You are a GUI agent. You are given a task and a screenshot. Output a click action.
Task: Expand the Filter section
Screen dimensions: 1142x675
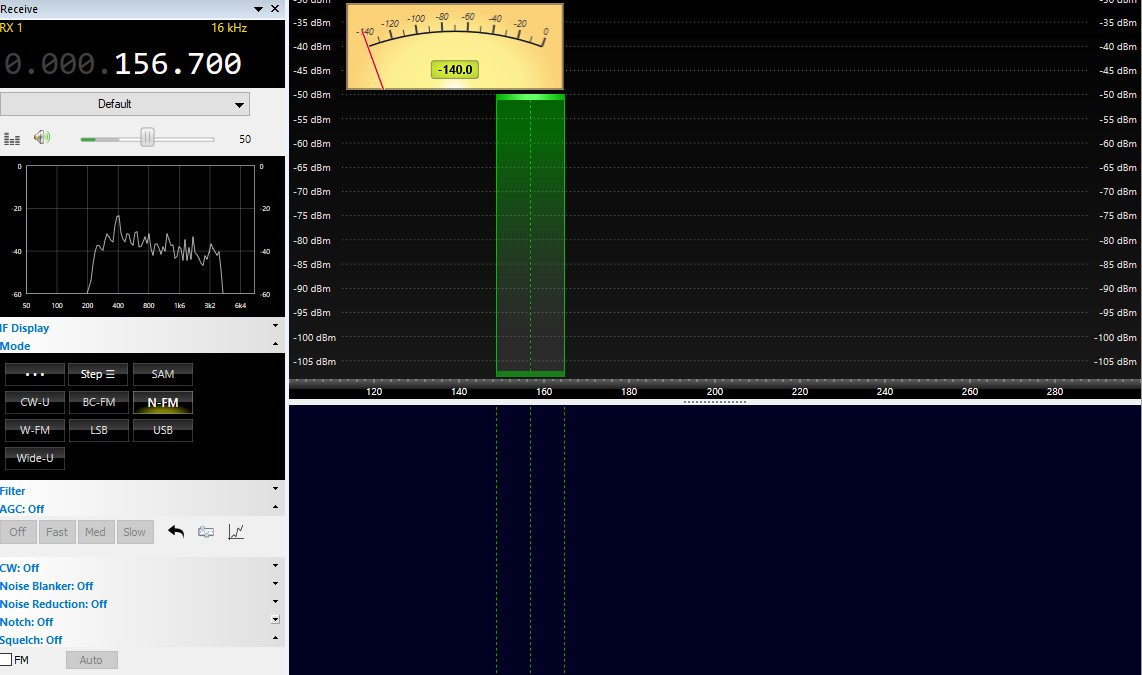coord(13,491)
